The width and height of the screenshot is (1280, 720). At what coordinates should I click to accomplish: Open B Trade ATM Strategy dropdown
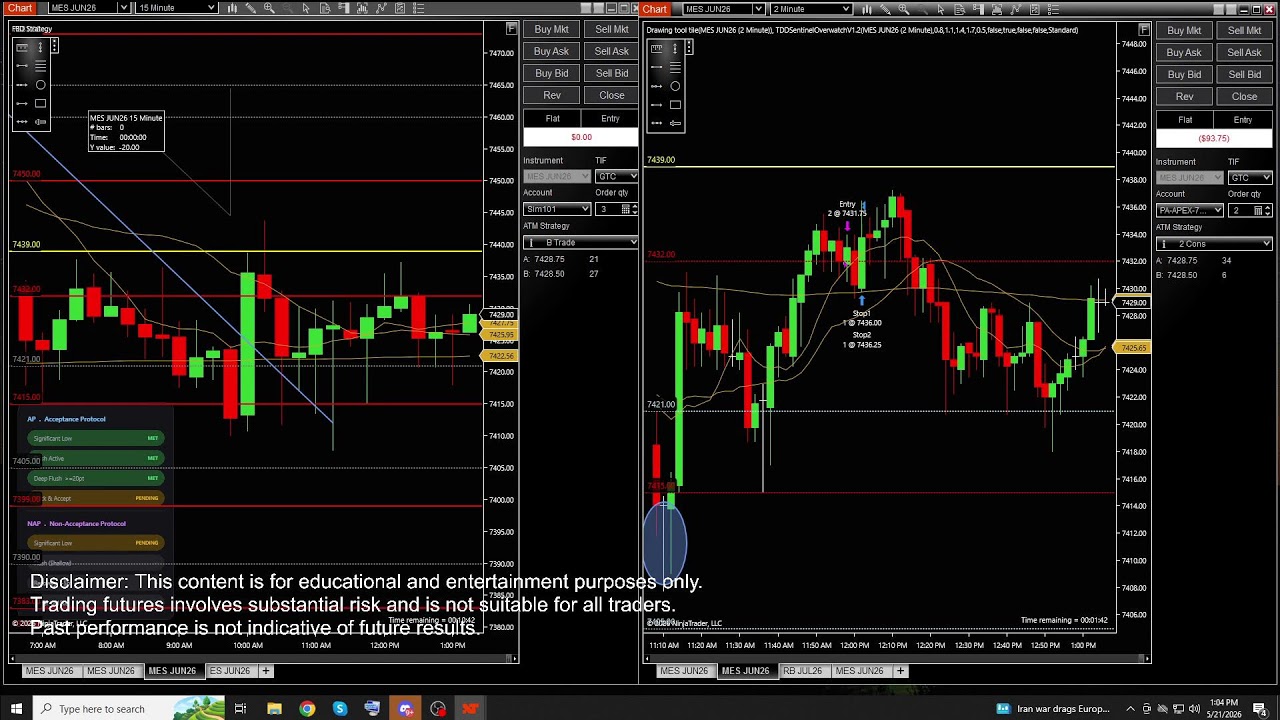[580, 243]
